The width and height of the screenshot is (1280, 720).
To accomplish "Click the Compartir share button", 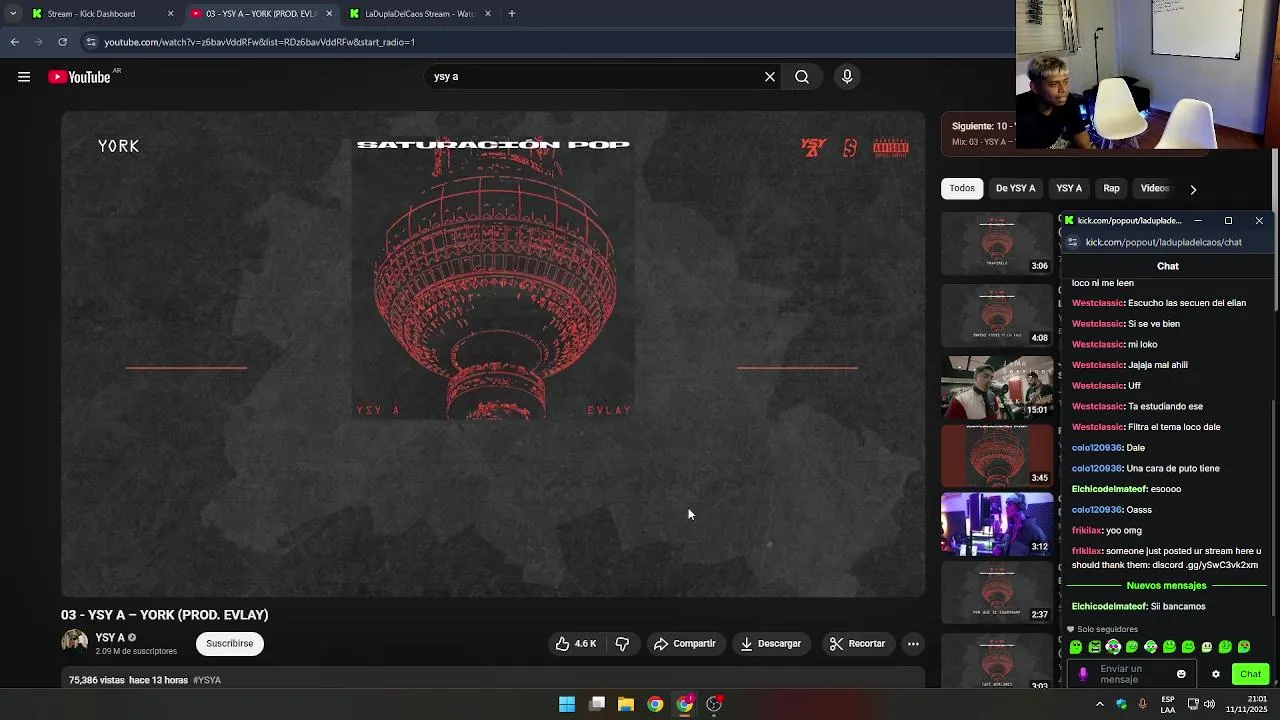I will point(685,644).
